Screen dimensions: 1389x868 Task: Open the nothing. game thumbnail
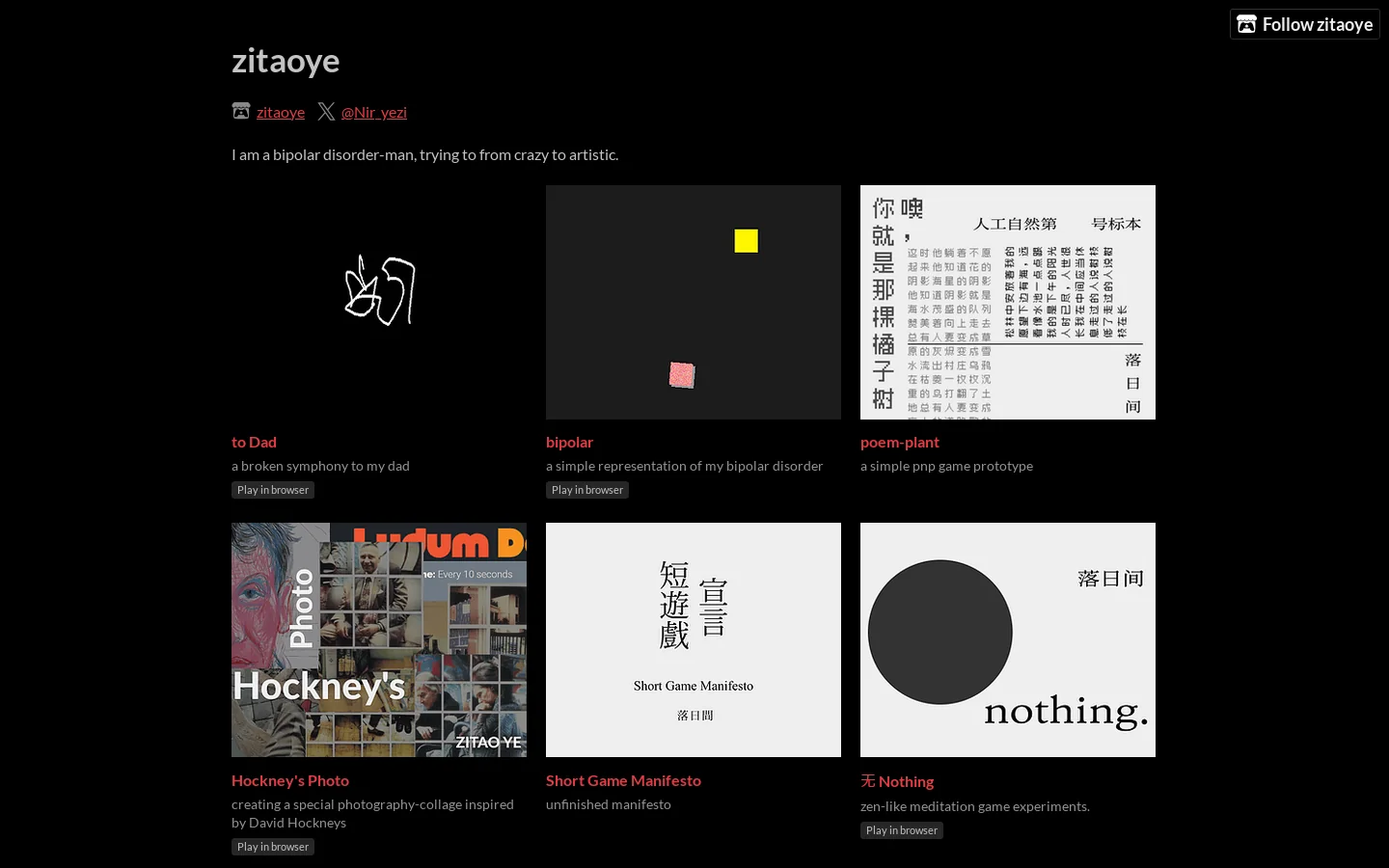1008,639
